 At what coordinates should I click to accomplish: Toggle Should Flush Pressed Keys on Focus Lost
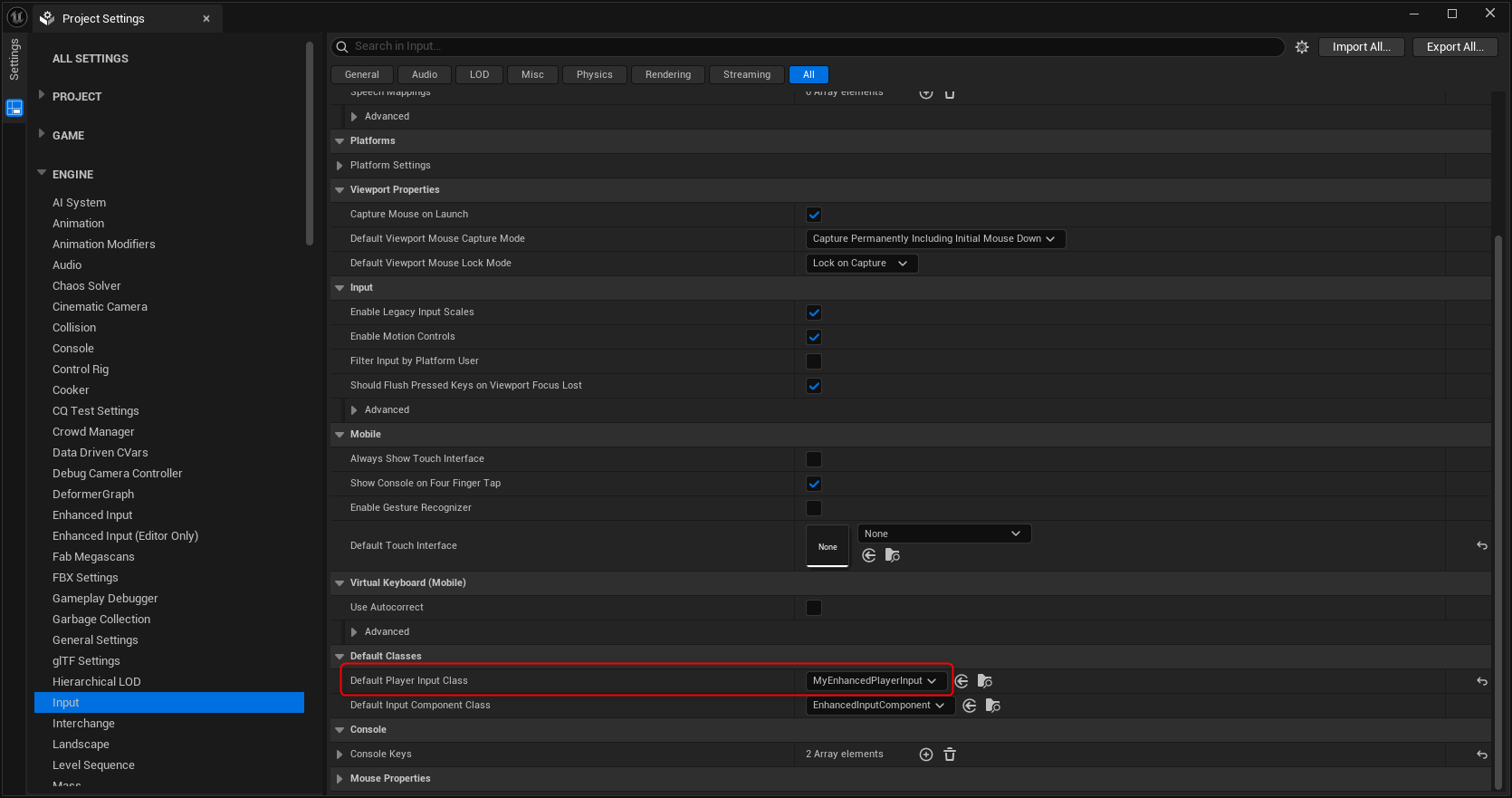(x=814, y=386)
